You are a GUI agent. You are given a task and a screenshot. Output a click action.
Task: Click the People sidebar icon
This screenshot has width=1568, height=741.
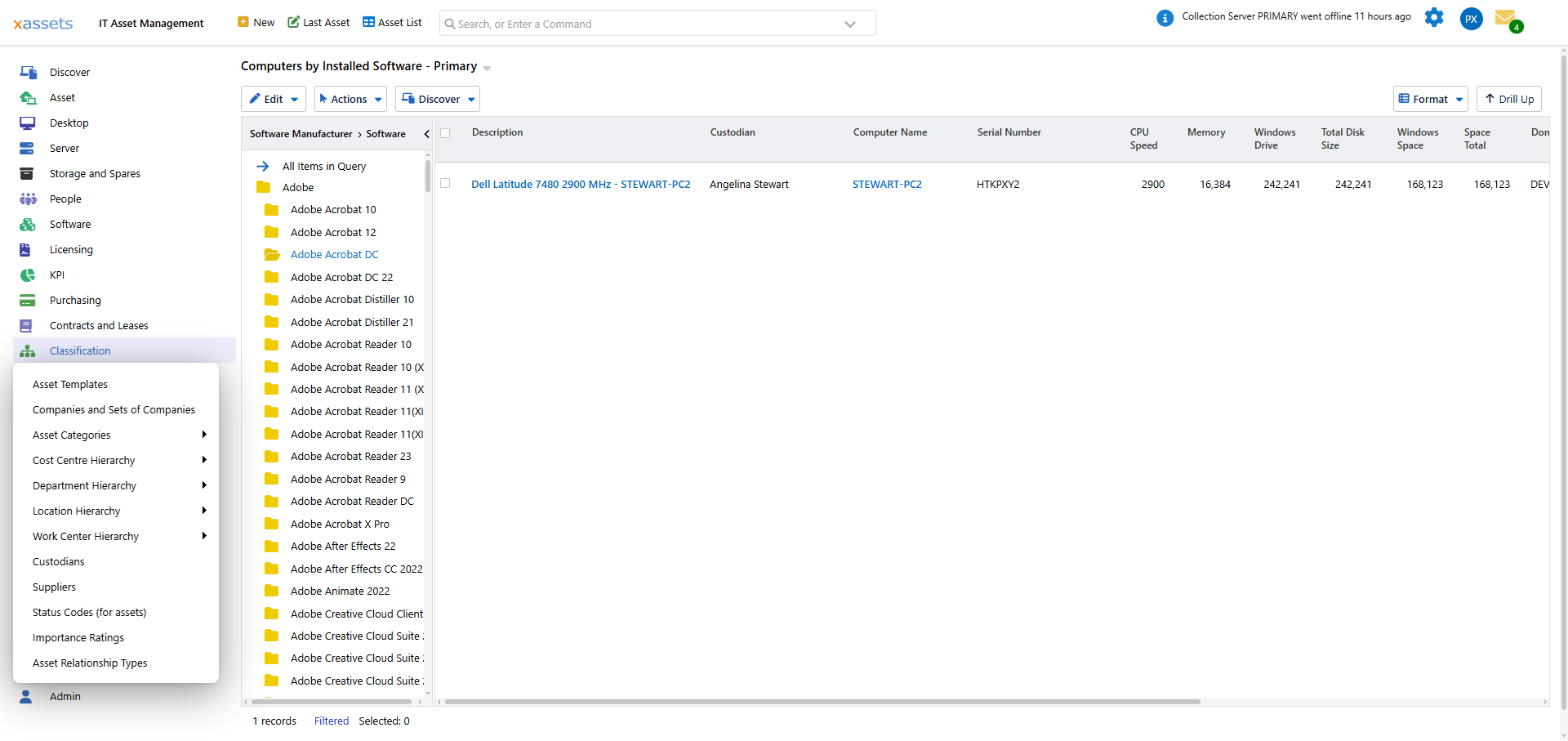28,199
